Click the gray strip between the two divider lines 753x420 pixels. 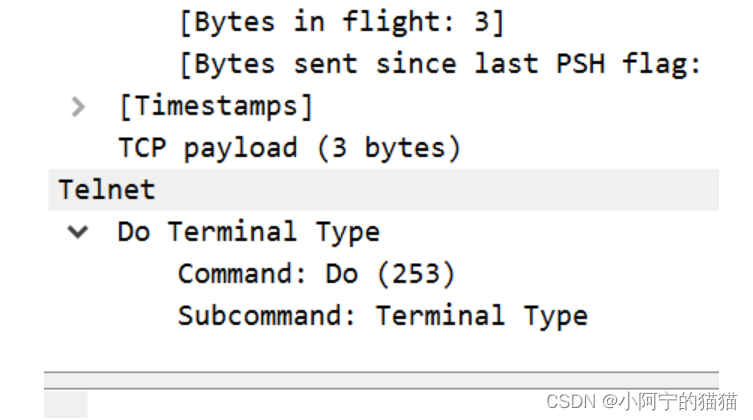pyautogui.click(x=381, y=380)
